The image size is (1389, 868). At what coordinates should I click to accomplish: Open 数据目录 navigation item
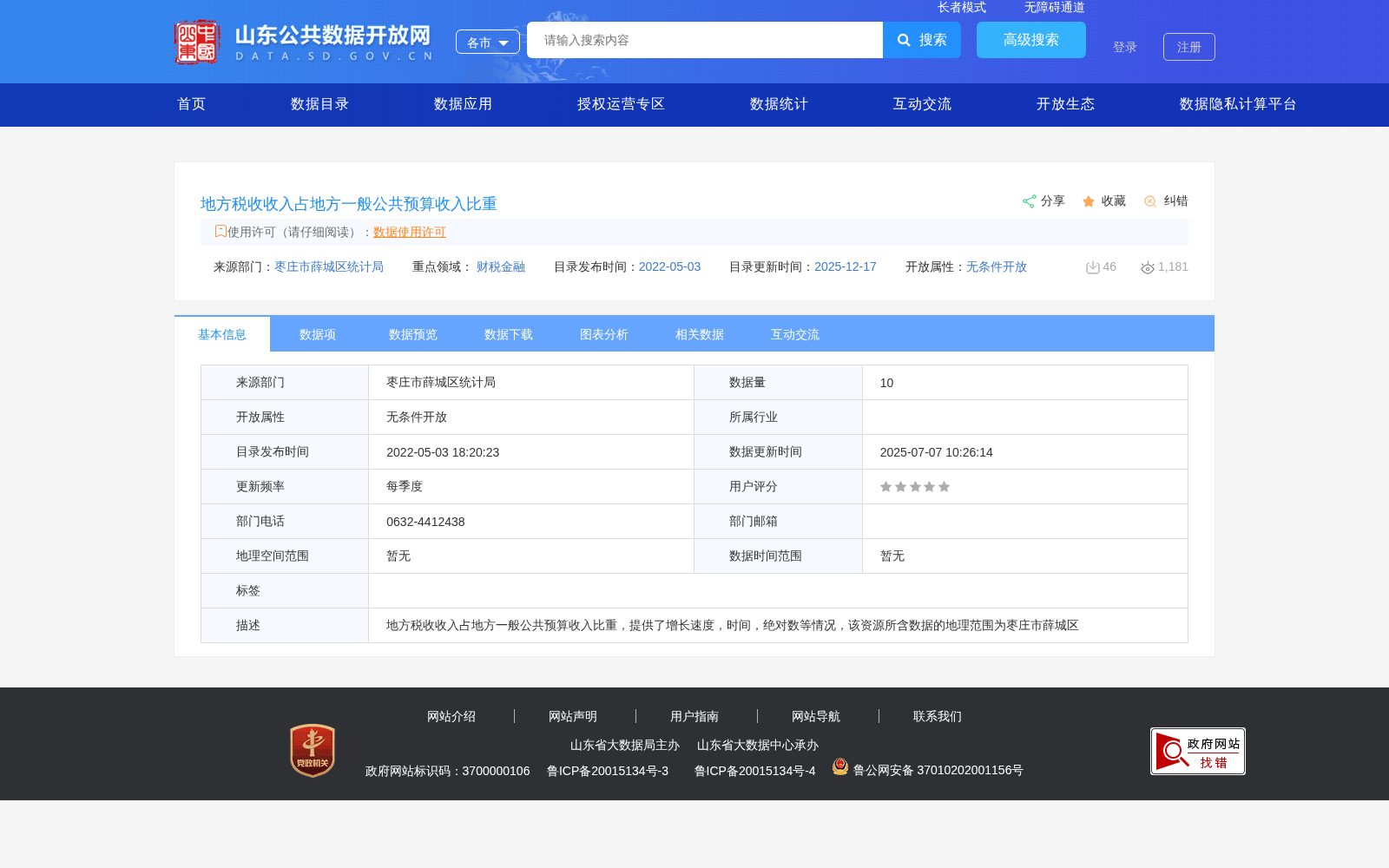320,104
